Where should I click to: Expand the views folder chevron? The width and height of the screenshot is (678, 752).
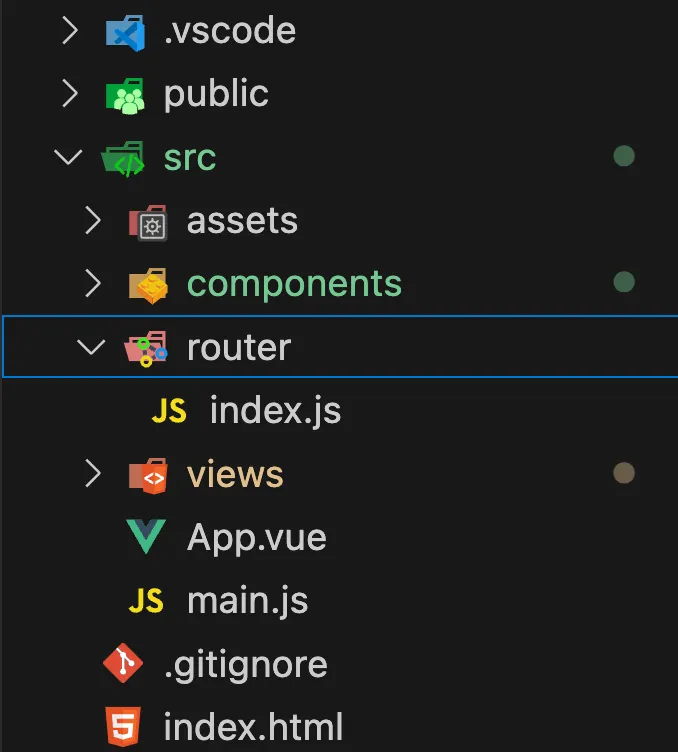point(93,474)
